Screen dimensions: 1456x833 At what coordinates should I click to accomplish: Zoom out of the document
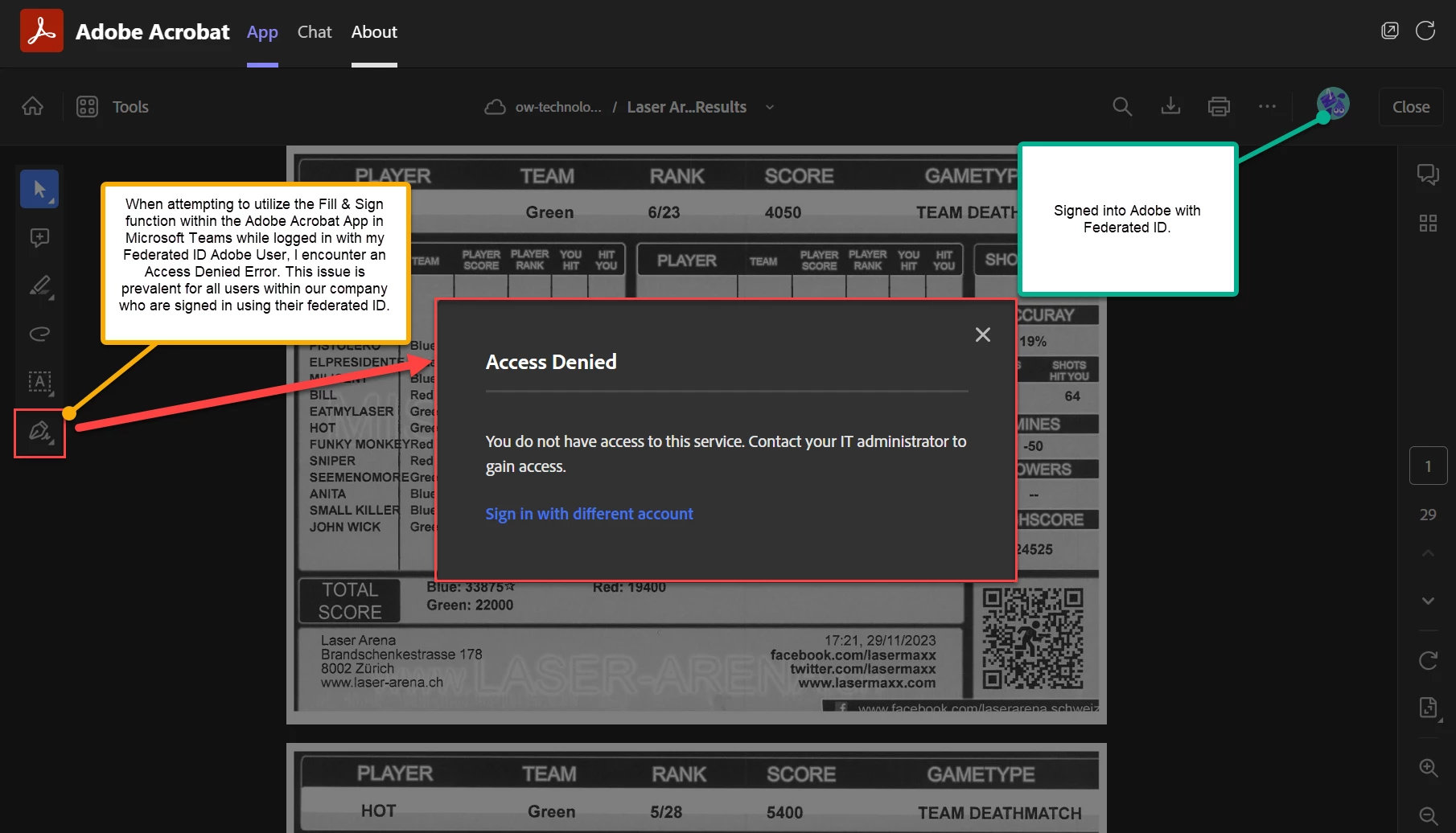coord(1428,815)
